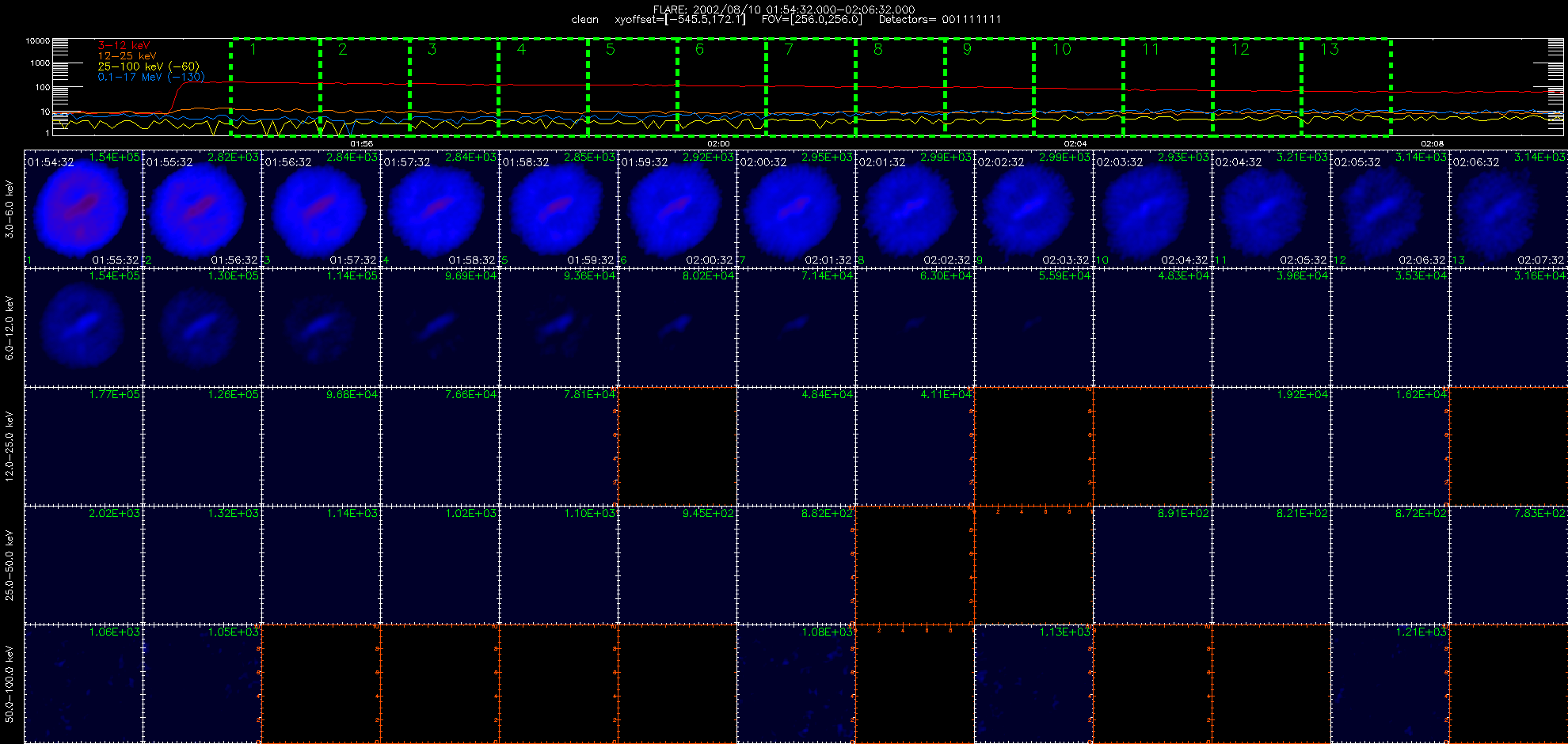Open 6.0-12.0 keV image with peak 1.14E+05
The image size is (1568, 744).
point(321,328)
